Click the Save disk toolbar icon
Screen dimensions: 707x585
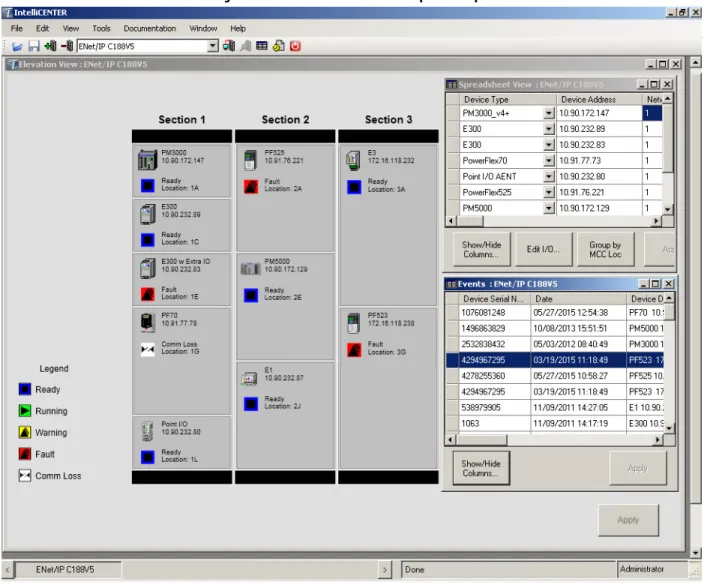[x=34, y=46]
